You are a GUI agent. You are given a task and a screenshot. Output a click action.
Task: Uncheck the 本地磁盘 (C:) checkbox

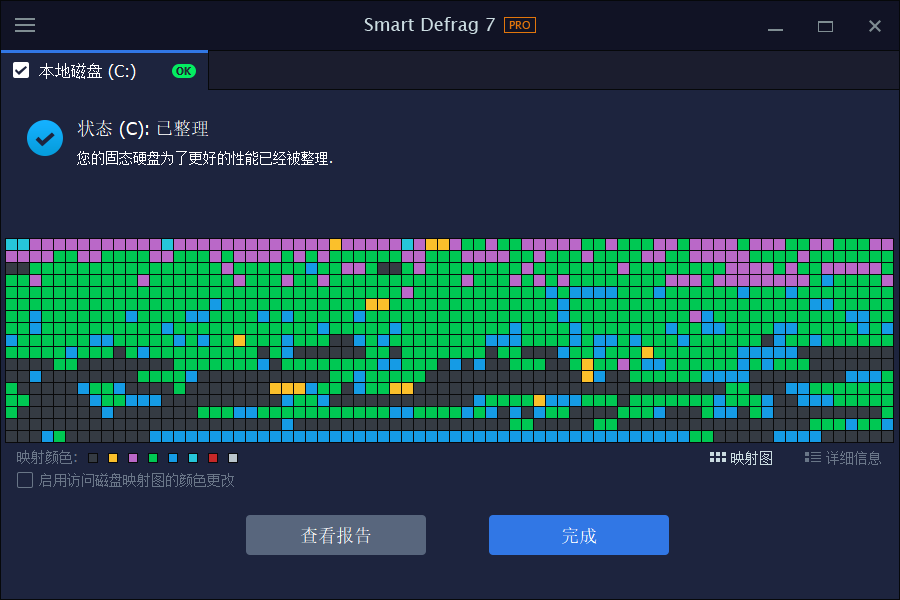tap(20, 71)
